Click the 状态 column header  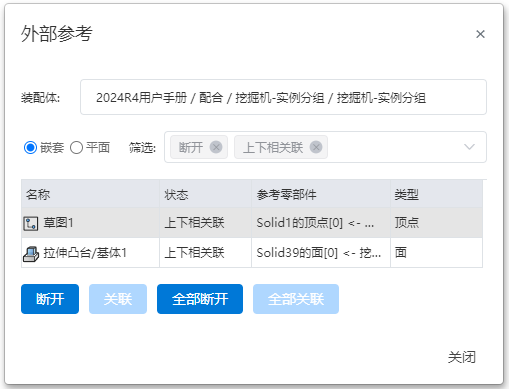click(x=205, y=194)
